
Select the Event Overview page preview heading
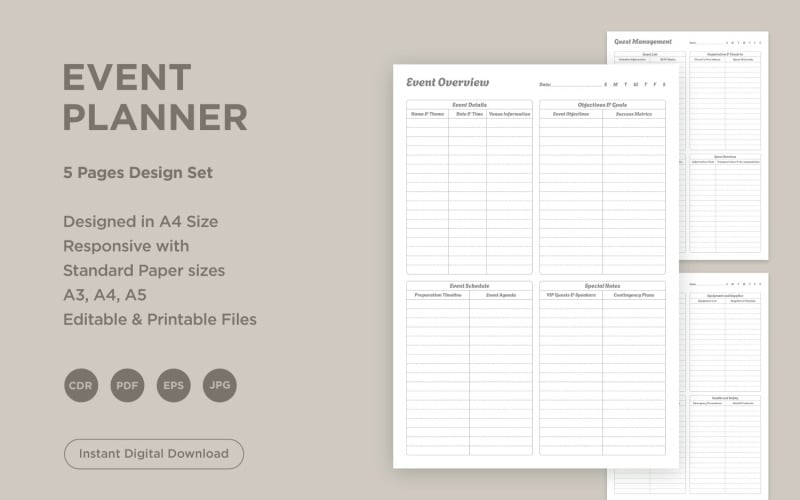(447, 82)
